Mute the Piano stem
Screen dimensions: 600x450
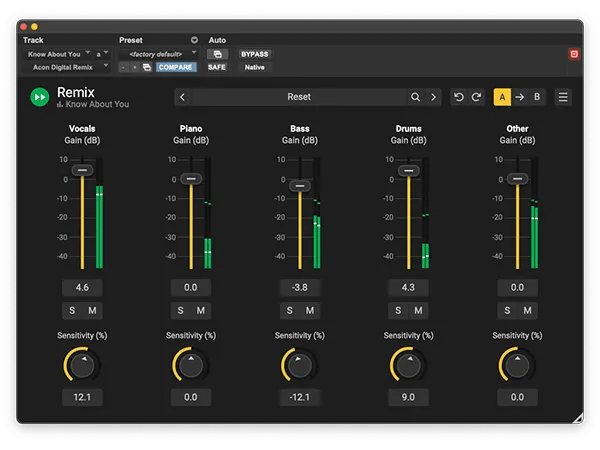tap(201, 310)
